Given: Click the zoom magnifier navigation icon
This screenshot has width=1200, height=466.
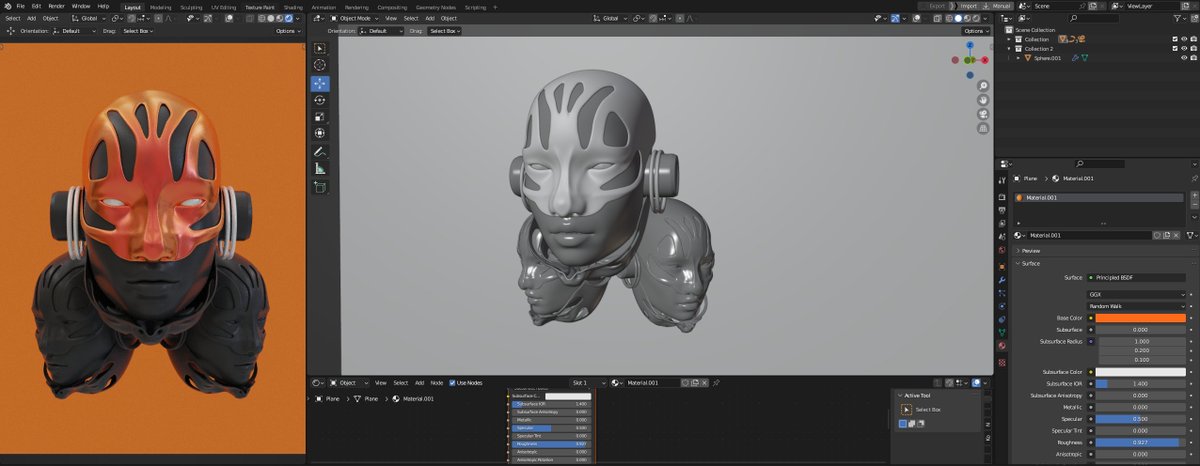Looking at the screenshot, I should tap(983, 86).
